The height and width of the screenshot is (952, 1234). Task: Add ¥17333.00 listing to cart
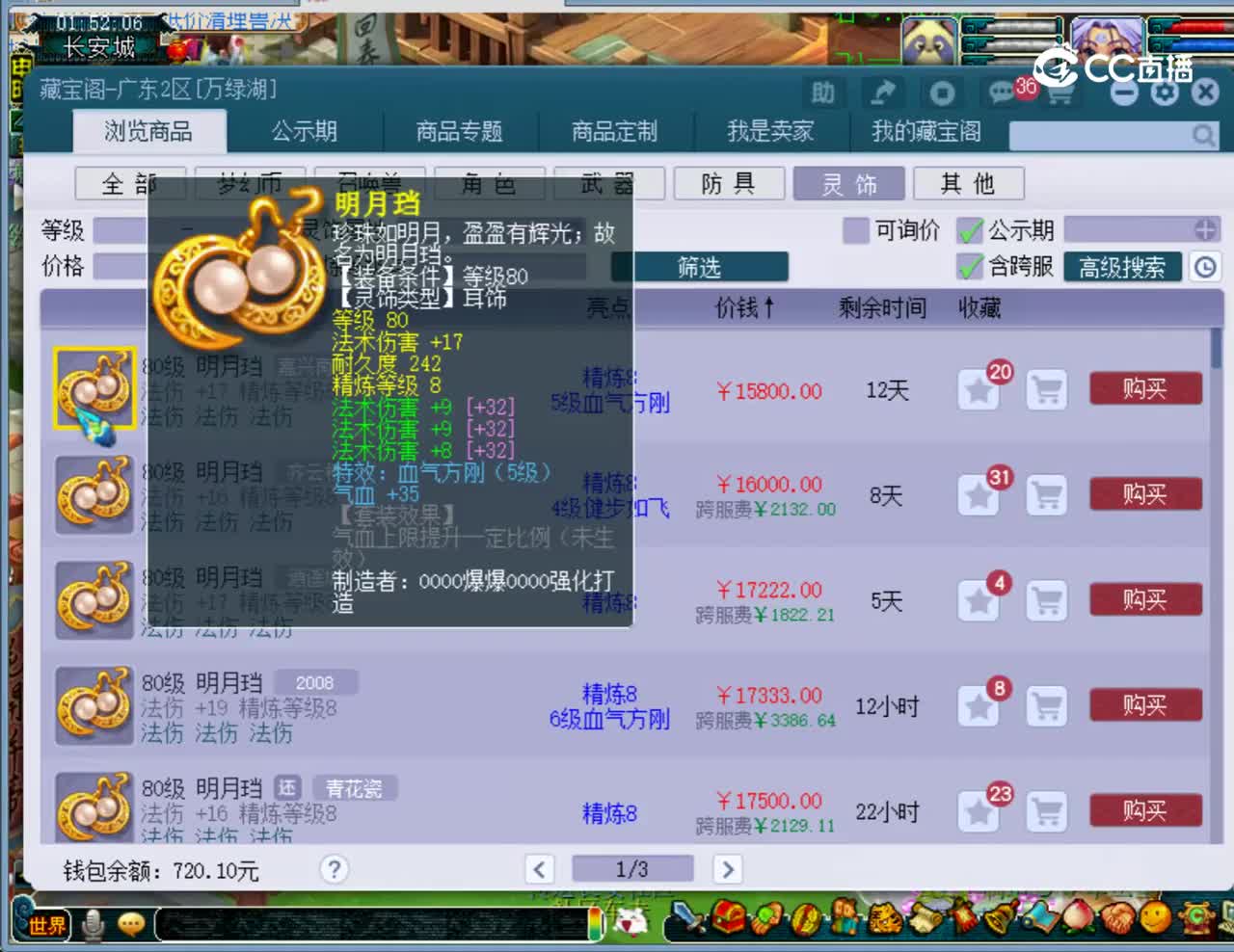[x=1046, y=706]
